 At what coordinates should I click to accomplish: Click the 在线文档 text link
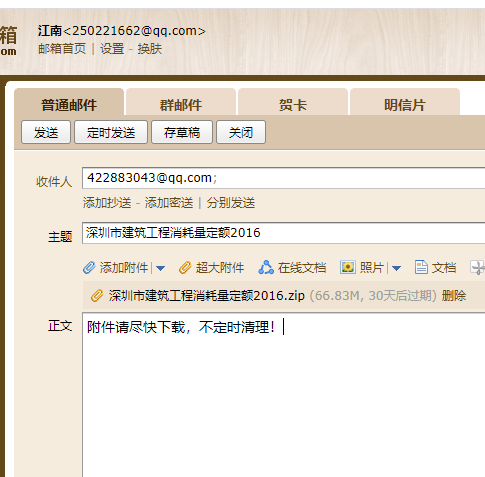pos(302,268)
